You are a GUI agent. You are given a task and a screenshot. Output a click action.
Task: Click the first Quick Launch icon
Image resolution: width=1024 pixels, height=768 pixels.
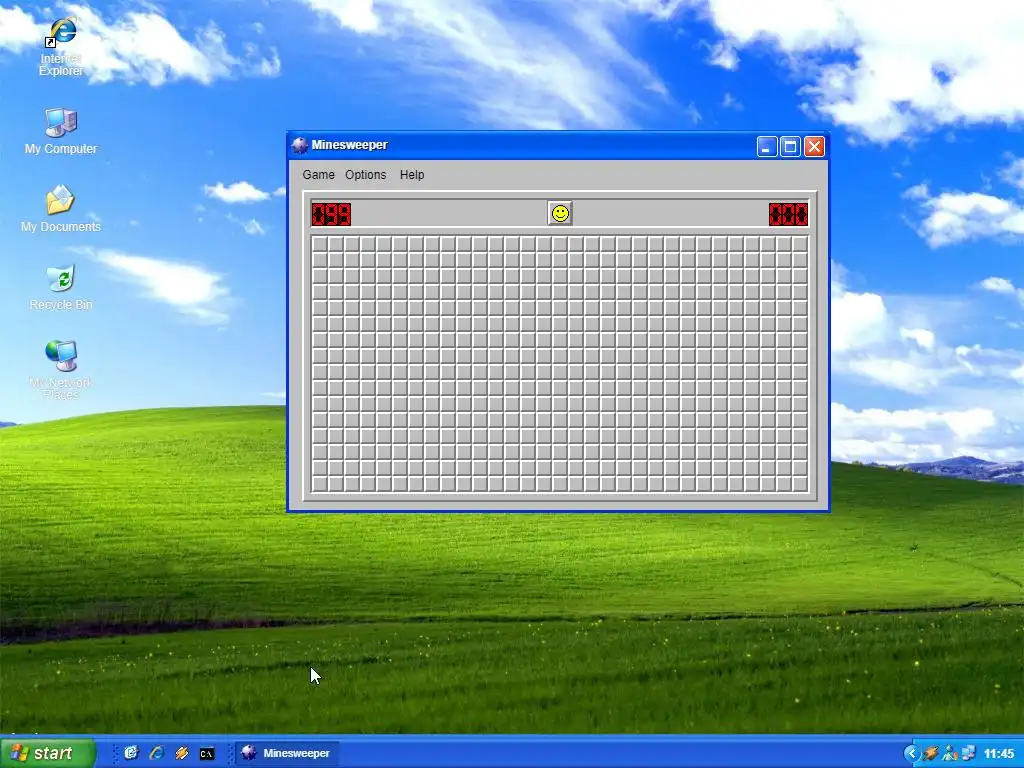coord(131,753)
